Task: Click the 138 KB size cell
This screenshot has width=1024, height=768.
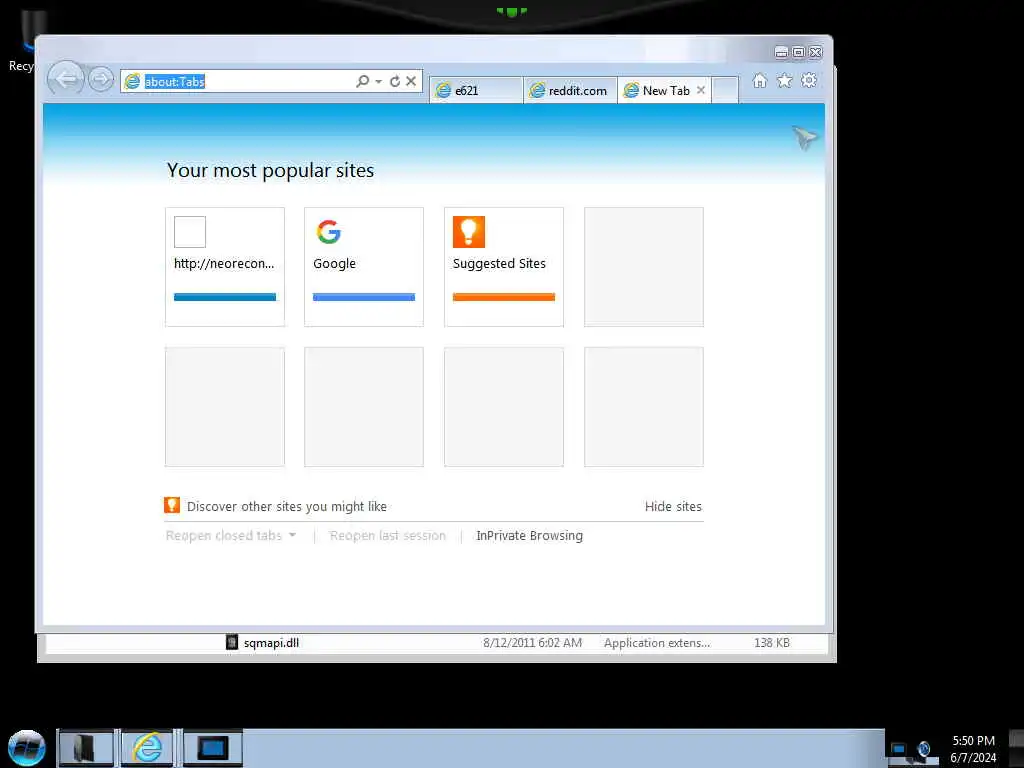Action: pyautogui.click(x=772, y=643)
